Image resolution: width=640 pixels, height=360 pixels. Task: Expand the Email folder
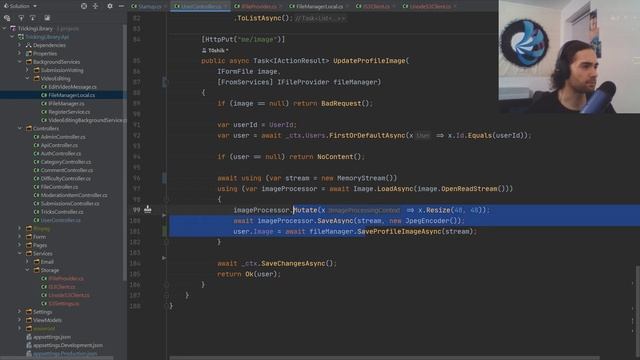pyautogui.click(x=27, y=262)
